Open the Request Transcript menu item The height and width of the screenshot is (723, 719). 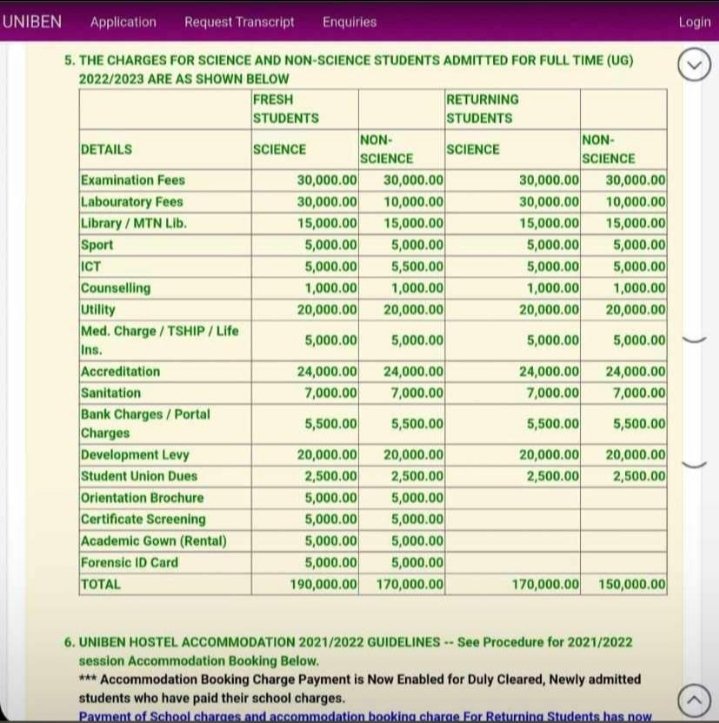[x=239, y=22]
